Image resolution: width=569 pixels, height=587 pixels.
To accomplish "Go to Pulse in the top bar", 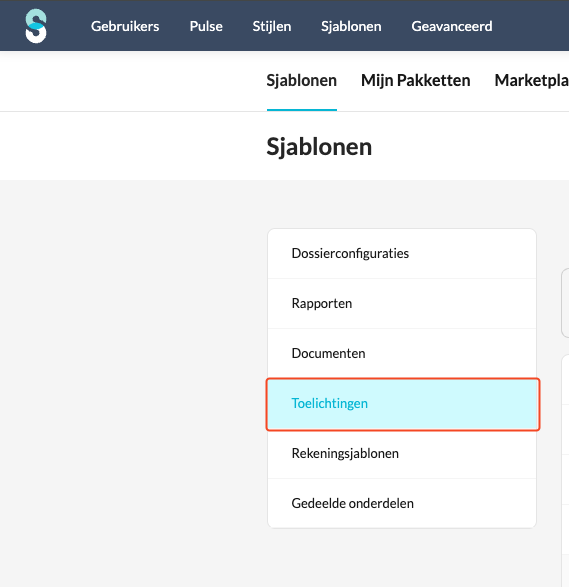I will click(x=206, y=26).
